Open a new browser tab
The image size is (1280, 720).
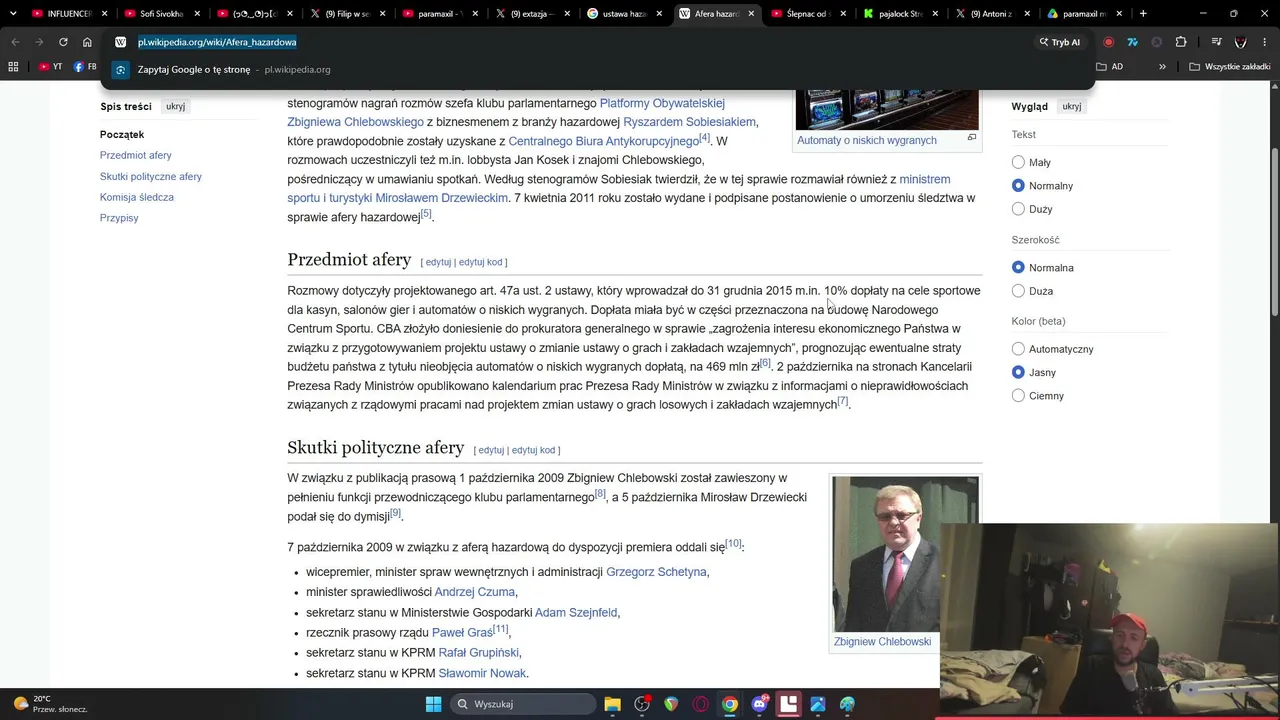(x=1143, y=14)
